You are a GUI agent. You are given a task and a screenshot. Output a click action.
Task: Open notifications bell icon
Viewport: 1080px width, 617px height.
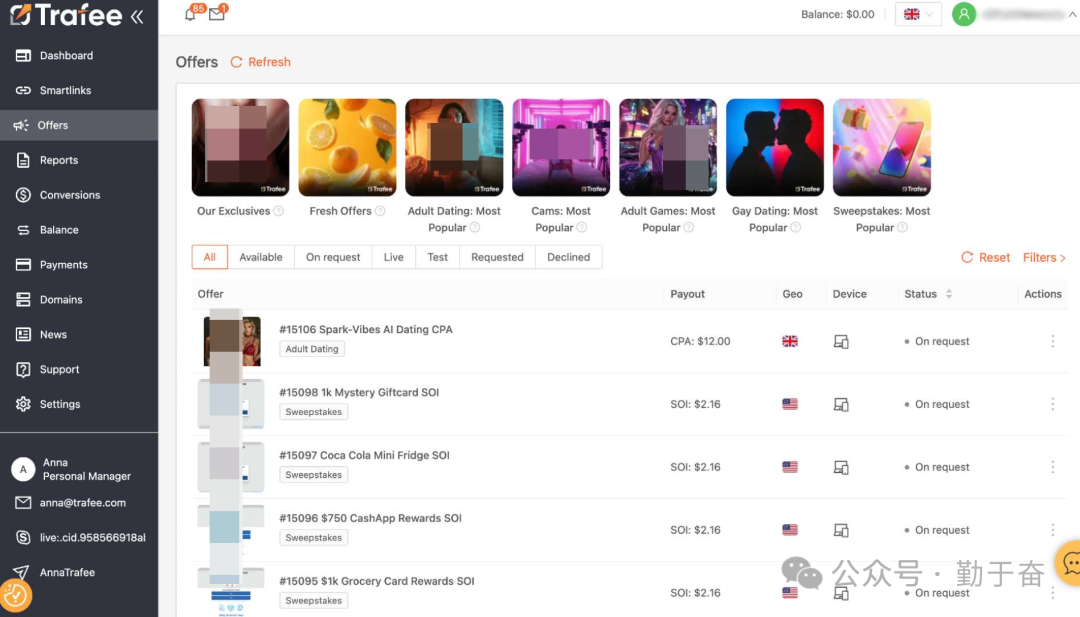click(190, 14)
